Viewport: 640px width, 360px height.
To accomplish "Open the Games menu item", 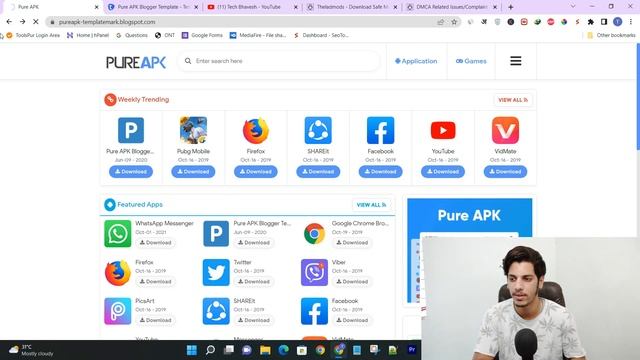I will (x=471, y=61).
